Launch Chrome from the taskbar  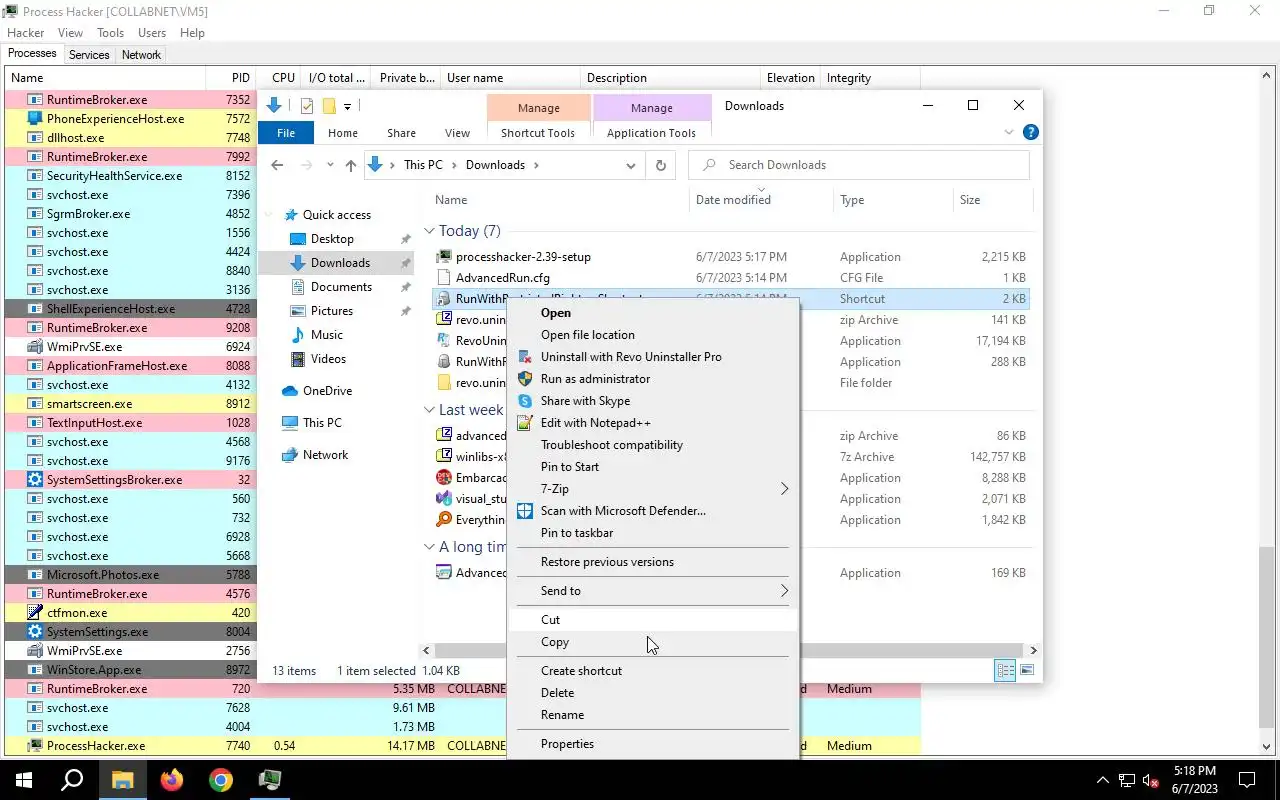point(221,780)
